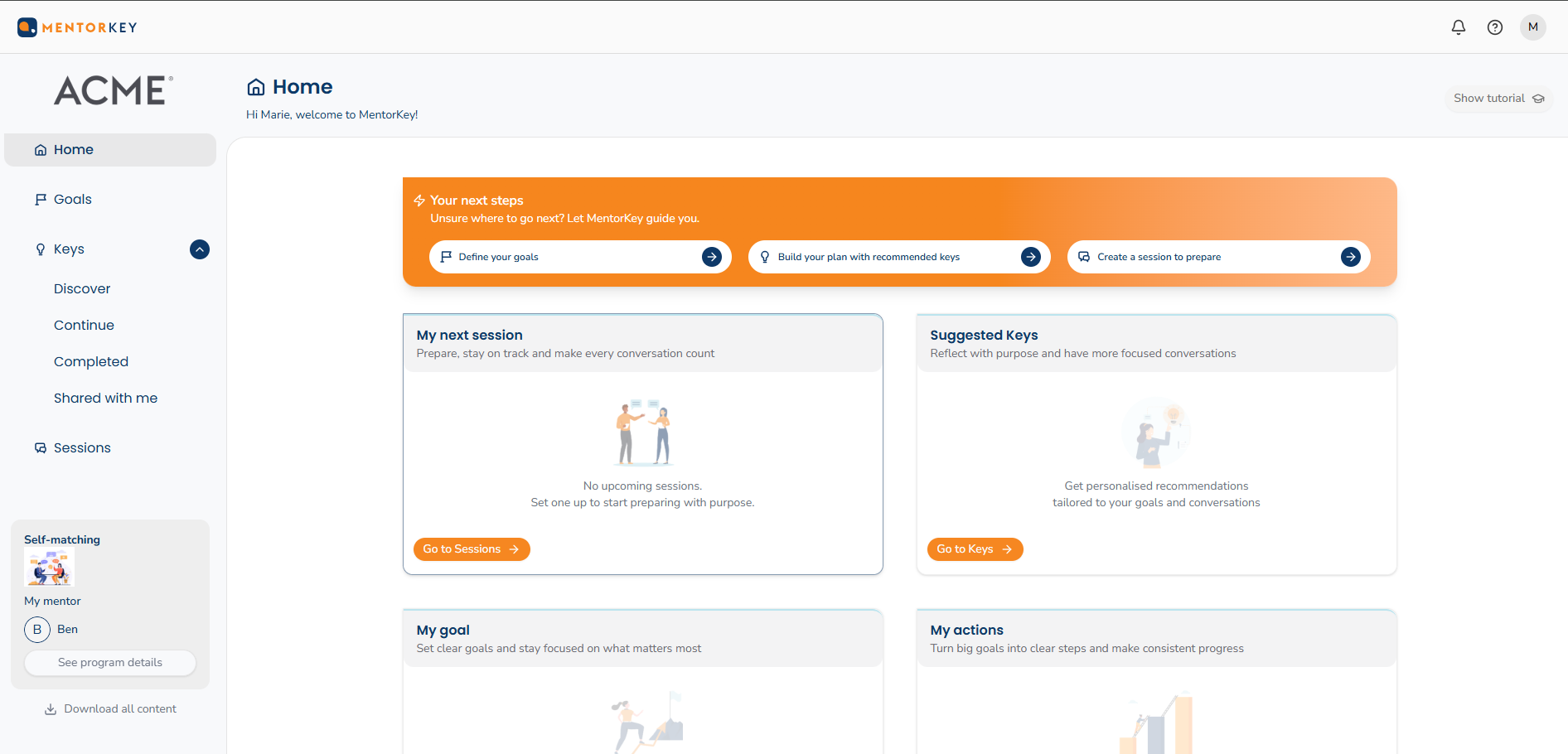Click mentor Ben's avatar

37,630
